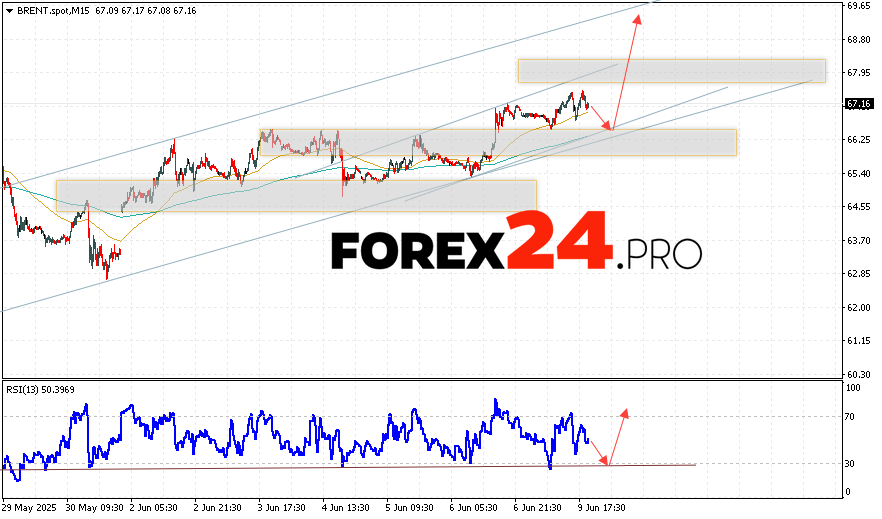Viewport: 882px width, 519px height.
Task: Select the upper gray resistance zone near 67.95
Action: click(670, 70)
